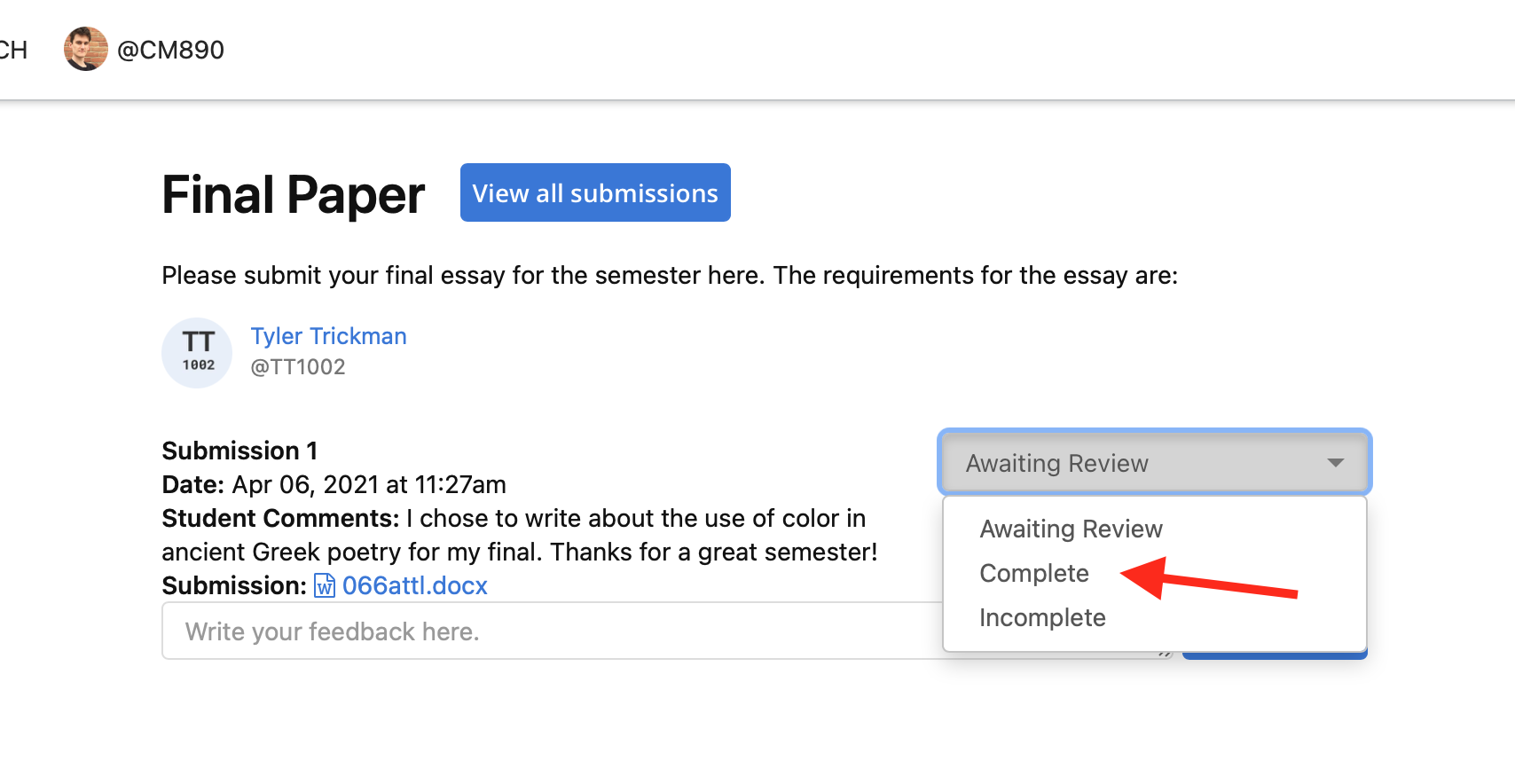This screenshot has height=784, width=1515.
Task: Select the TT 1002 student avatar
Action: 197,353
